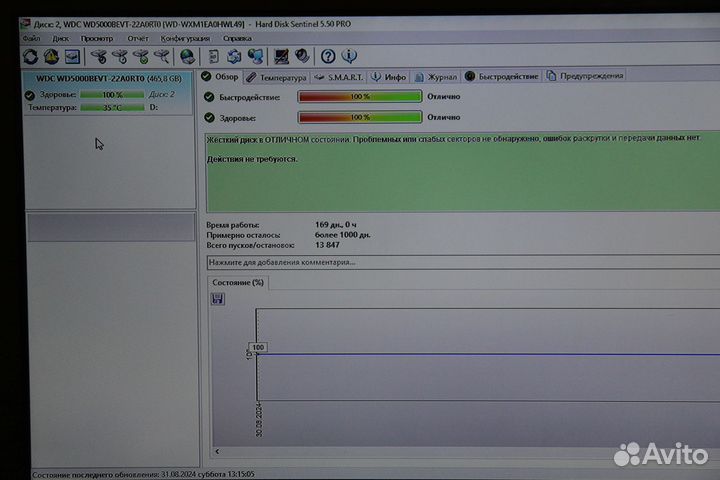Click the Действия не требуются text
This screenshot has height=480, width=720.
pos(252,159)
